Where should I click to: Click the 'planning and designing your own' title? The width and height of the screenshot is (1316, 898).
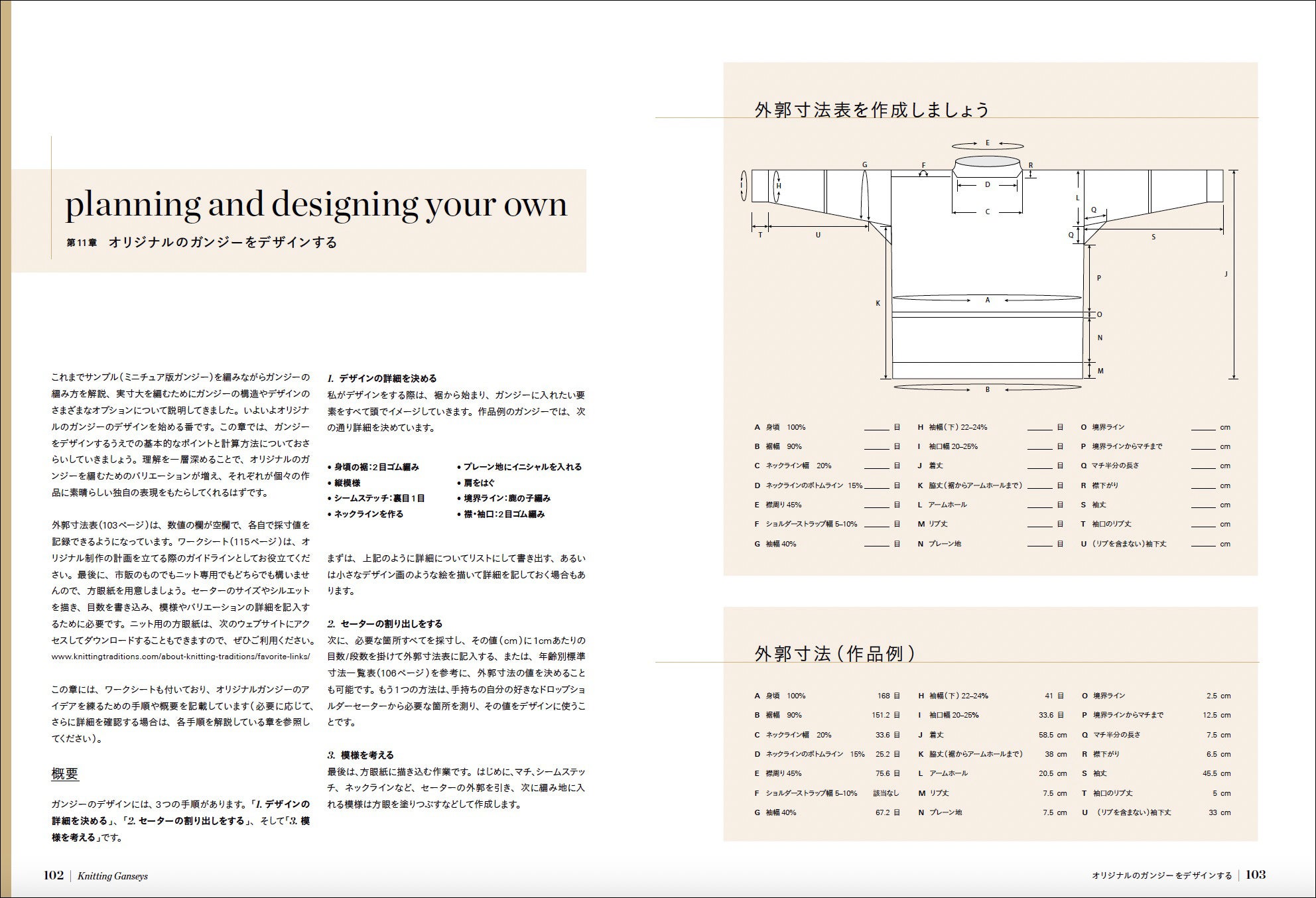[316, 204]
